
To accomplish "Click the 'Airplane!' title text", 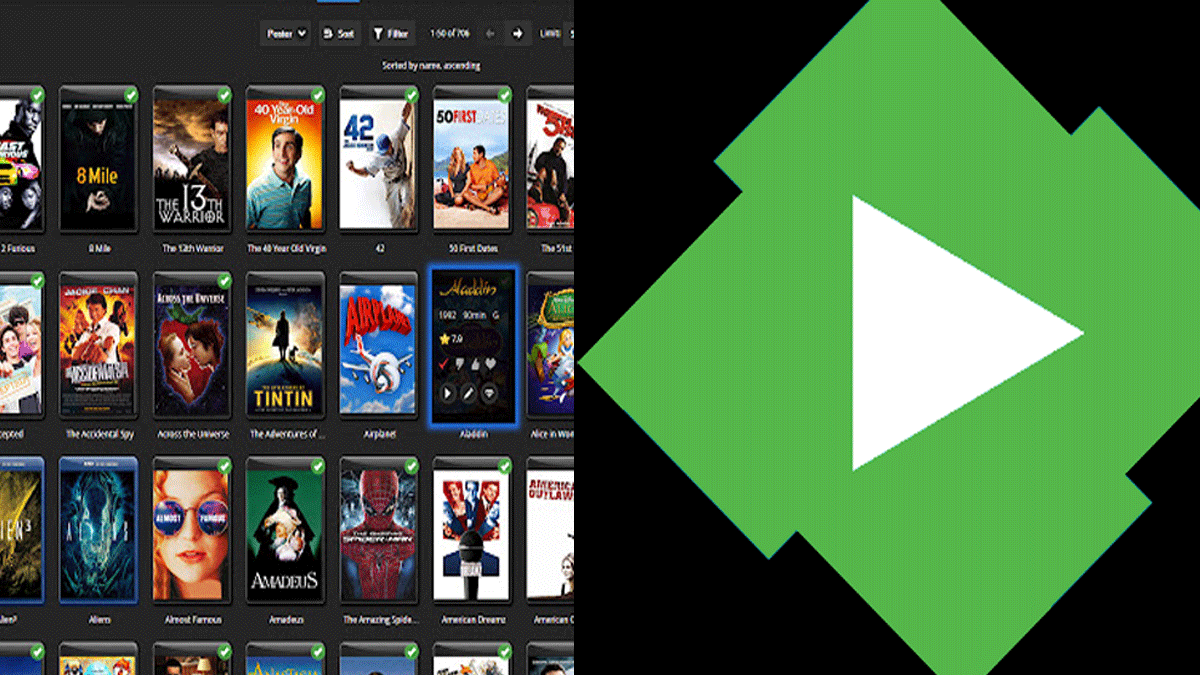I will coord(378,434).
